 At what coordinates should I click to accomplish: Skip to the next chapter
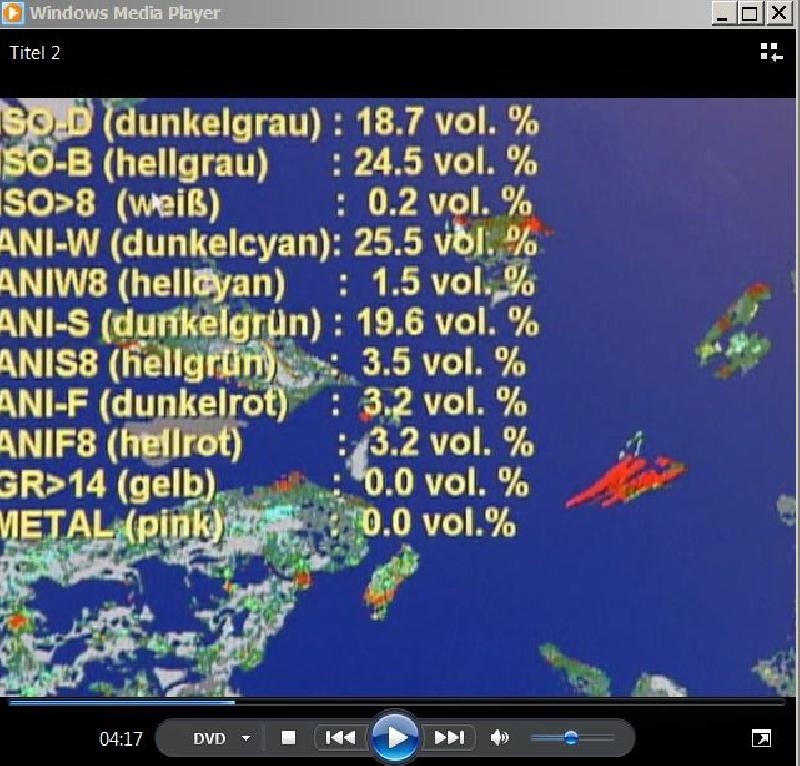(x=449, y=738)
